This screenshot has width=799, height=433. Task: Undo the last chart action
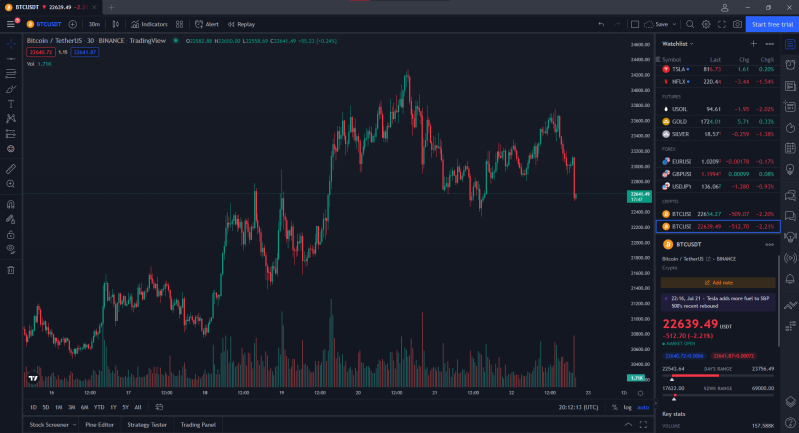[601, 24]
